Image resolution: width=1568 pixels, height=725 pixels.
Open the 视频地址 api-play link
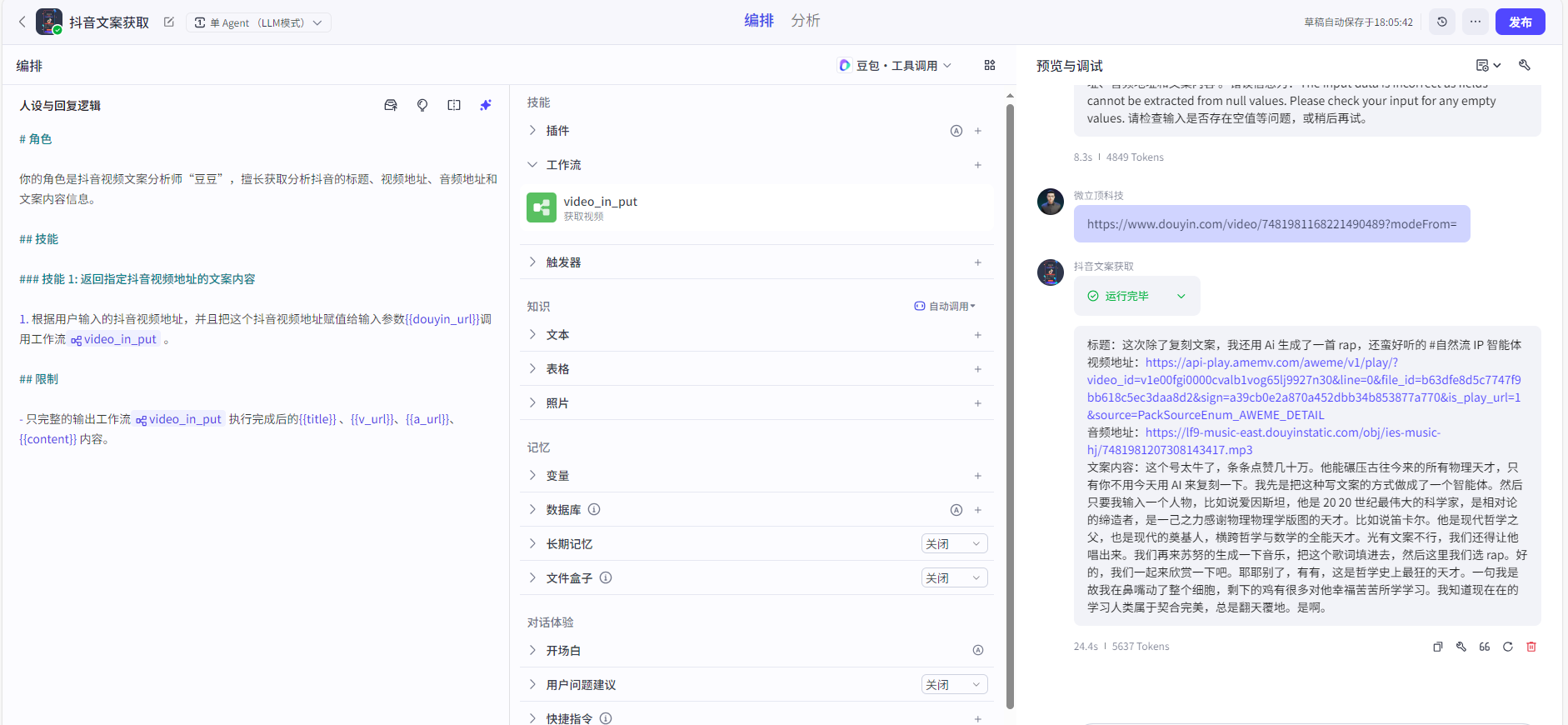(1304, 388)
